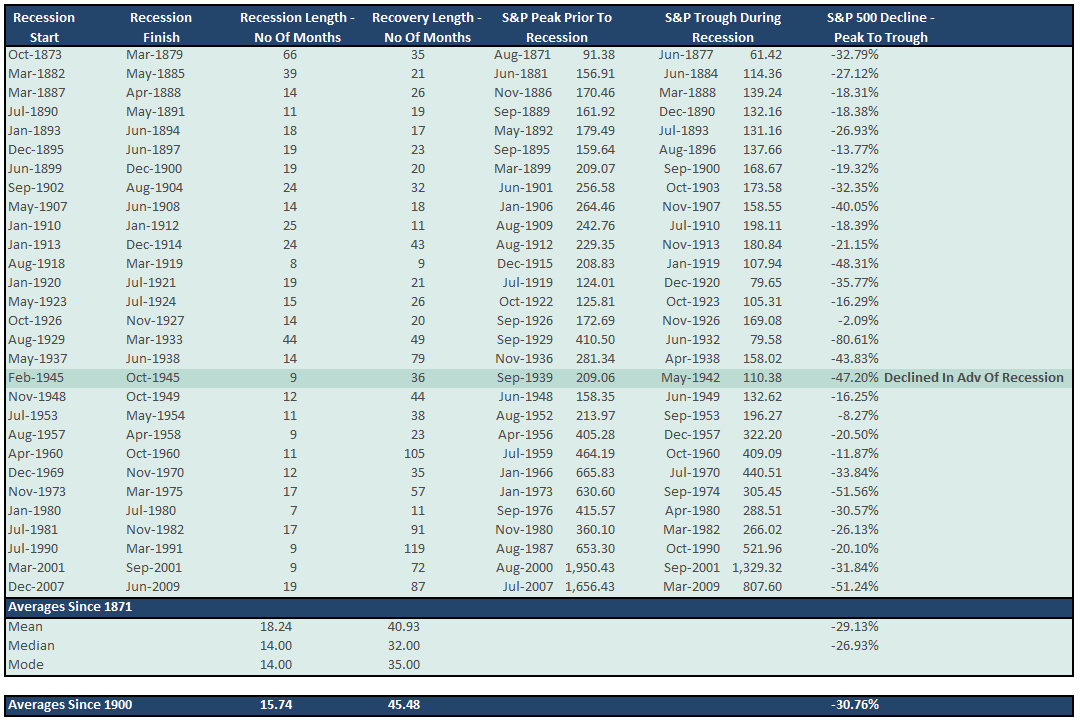Select the Averages Since 1871 section header
Image resolution: width=1080 pixels, height=721 pixels.
coord(70,607)
